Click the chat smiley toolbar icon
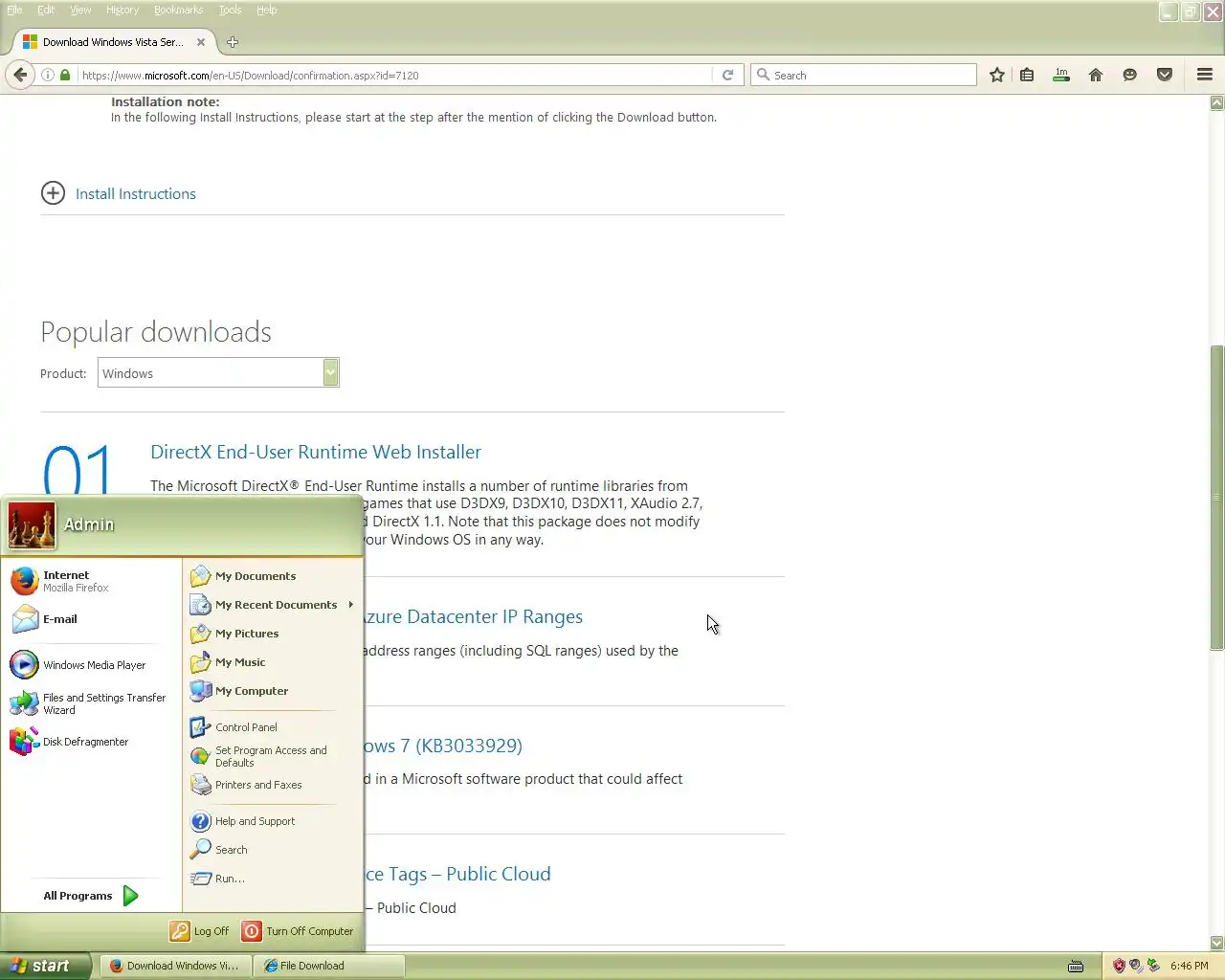Screen dimensions: 1225x980 (1130, 75)
